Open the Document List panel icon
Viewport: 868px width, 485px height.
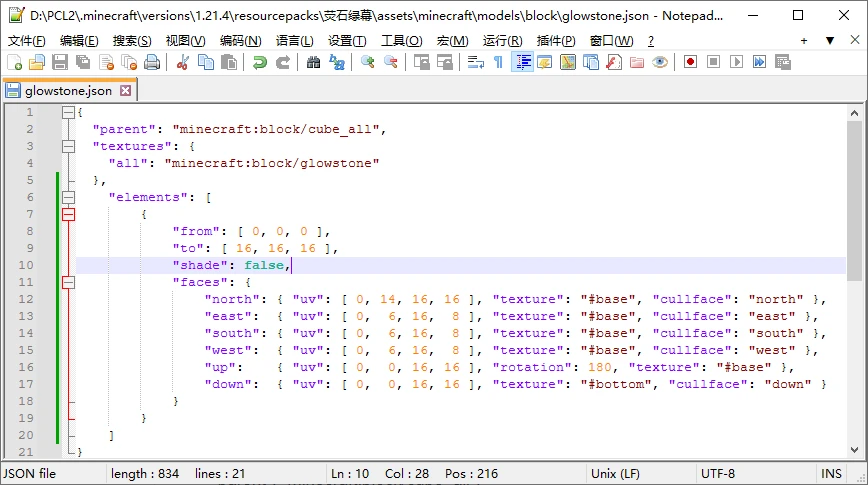(591, 62)
